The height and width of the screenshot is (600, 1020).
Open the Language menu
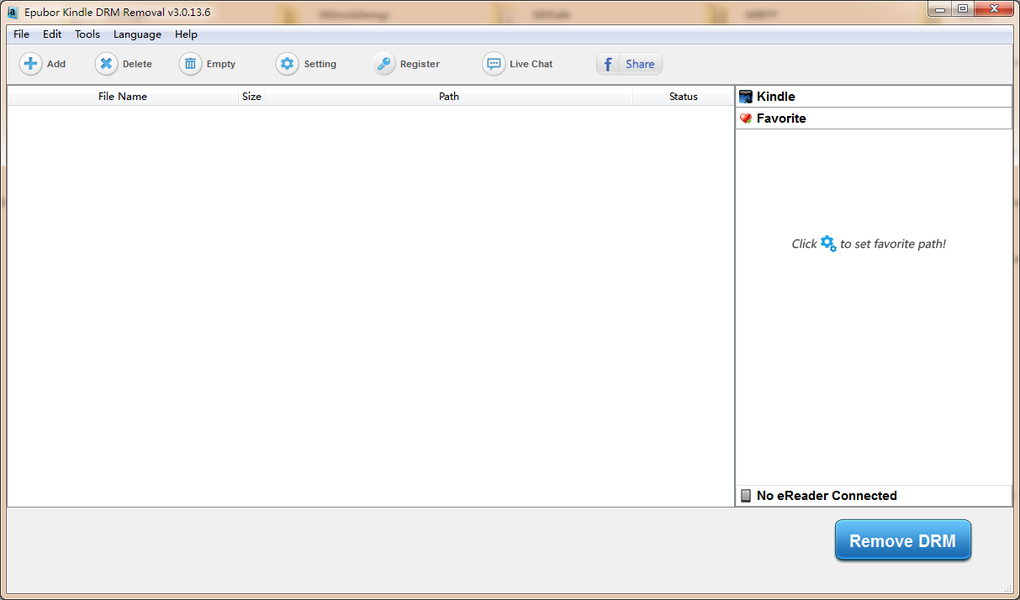(137, 34)
